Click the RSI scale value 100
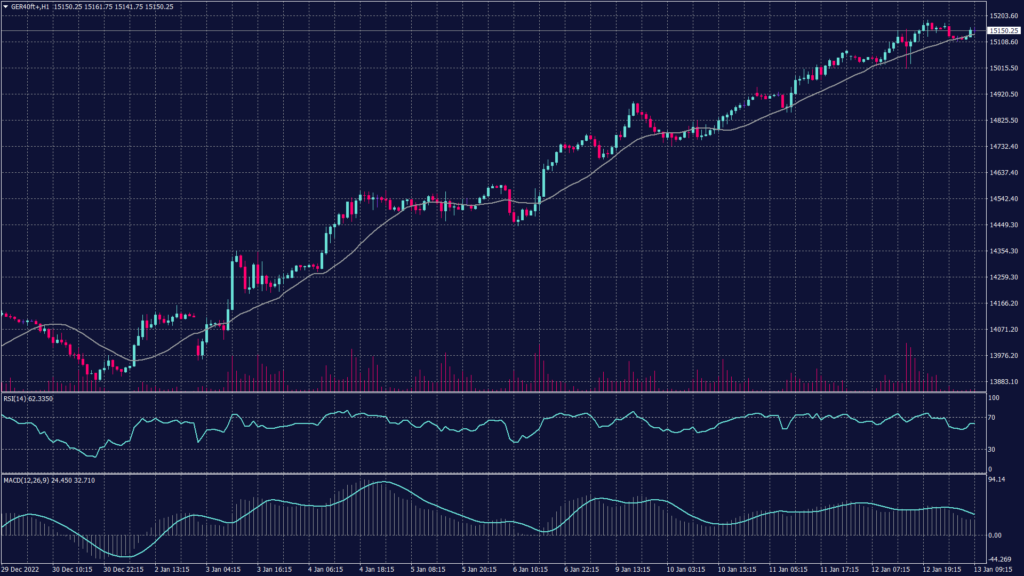1024x576 pixels. 993,398
